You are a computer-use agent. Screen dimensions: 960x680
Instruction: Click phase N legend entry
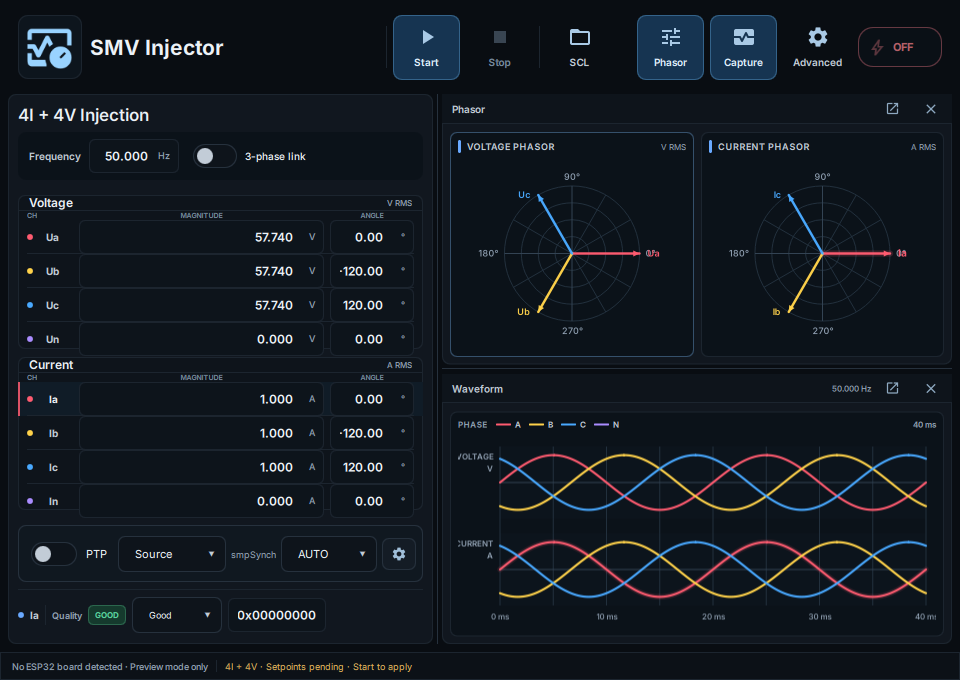pyautogui.click(x=607, y=425)
